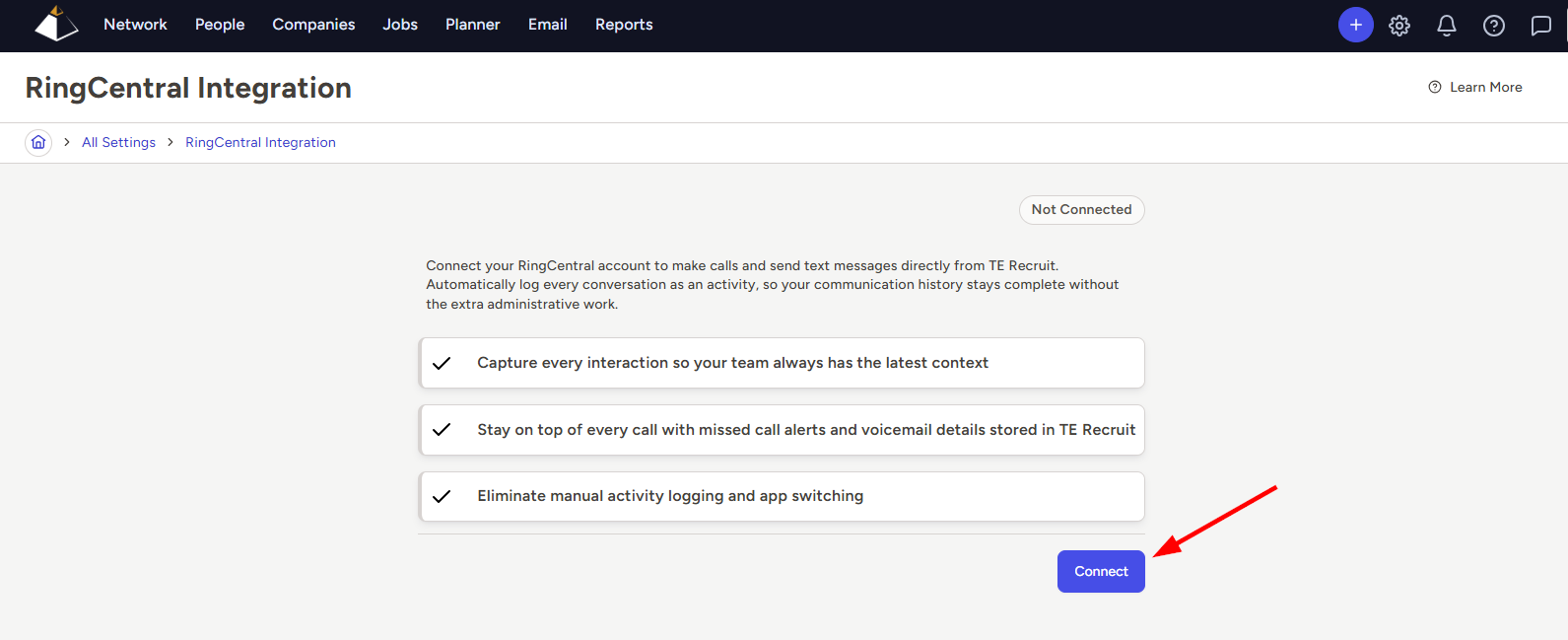Image resolution: width=1568 pixels, height=640 pixels.
Task: Open the Planner menu
Action: [x=473, y=25]
